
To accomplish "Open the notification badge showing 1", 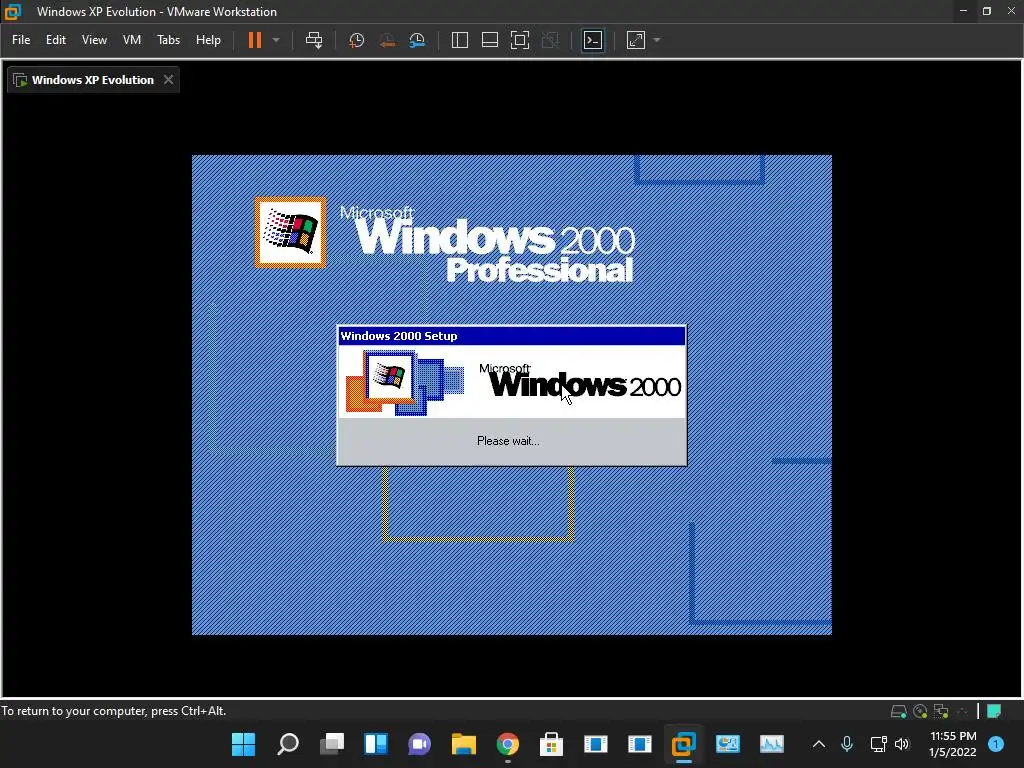I will coord(995,744).
